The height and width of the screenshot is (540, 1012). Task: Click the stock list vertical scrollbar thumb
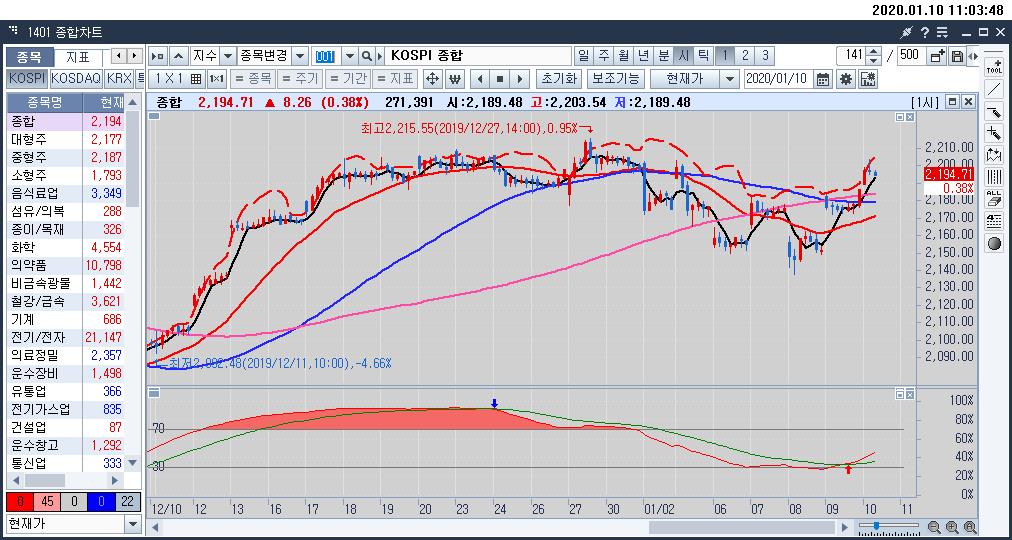coord(132,159)
